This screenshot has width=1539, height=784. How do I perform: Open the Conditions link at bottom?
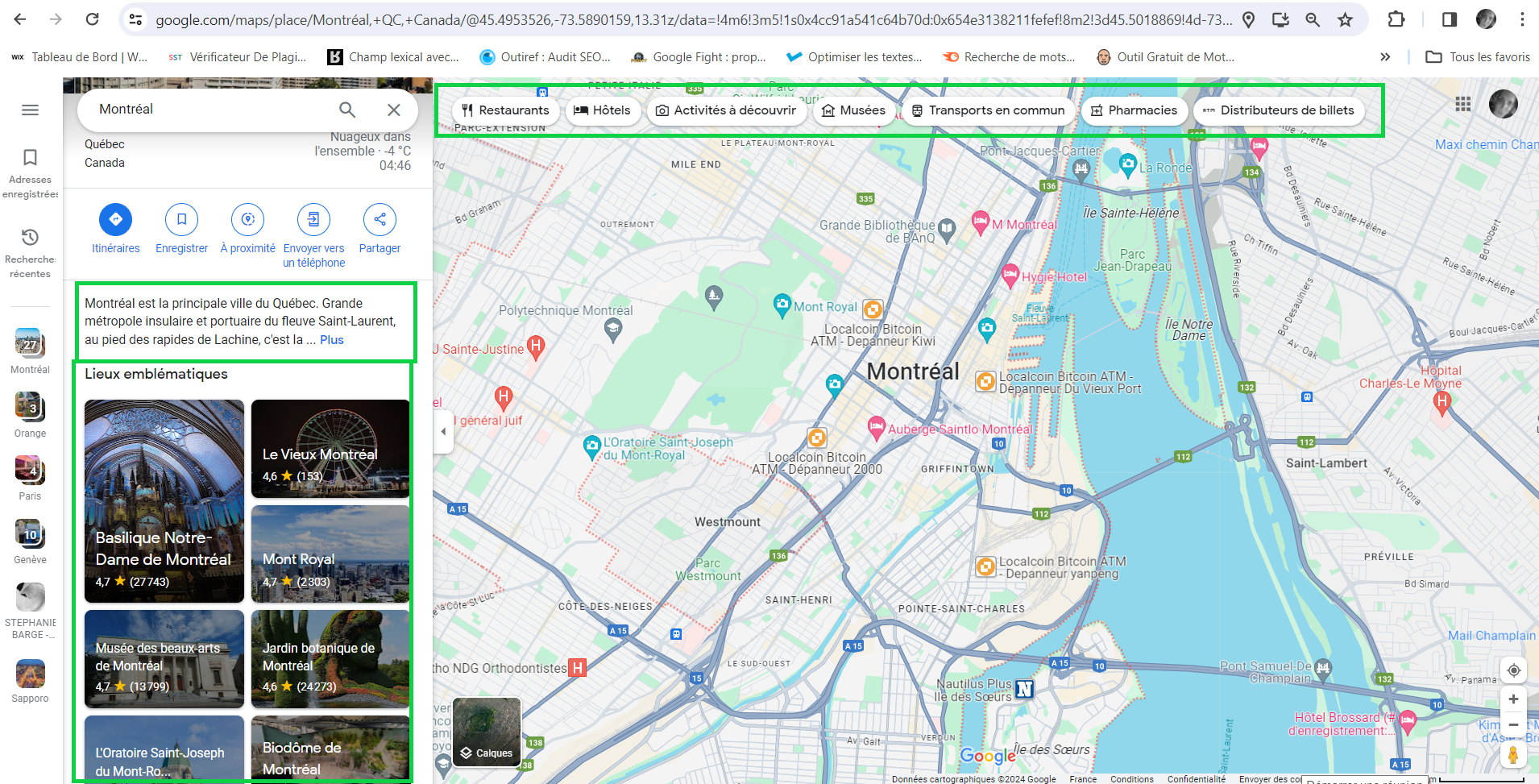1131,778
